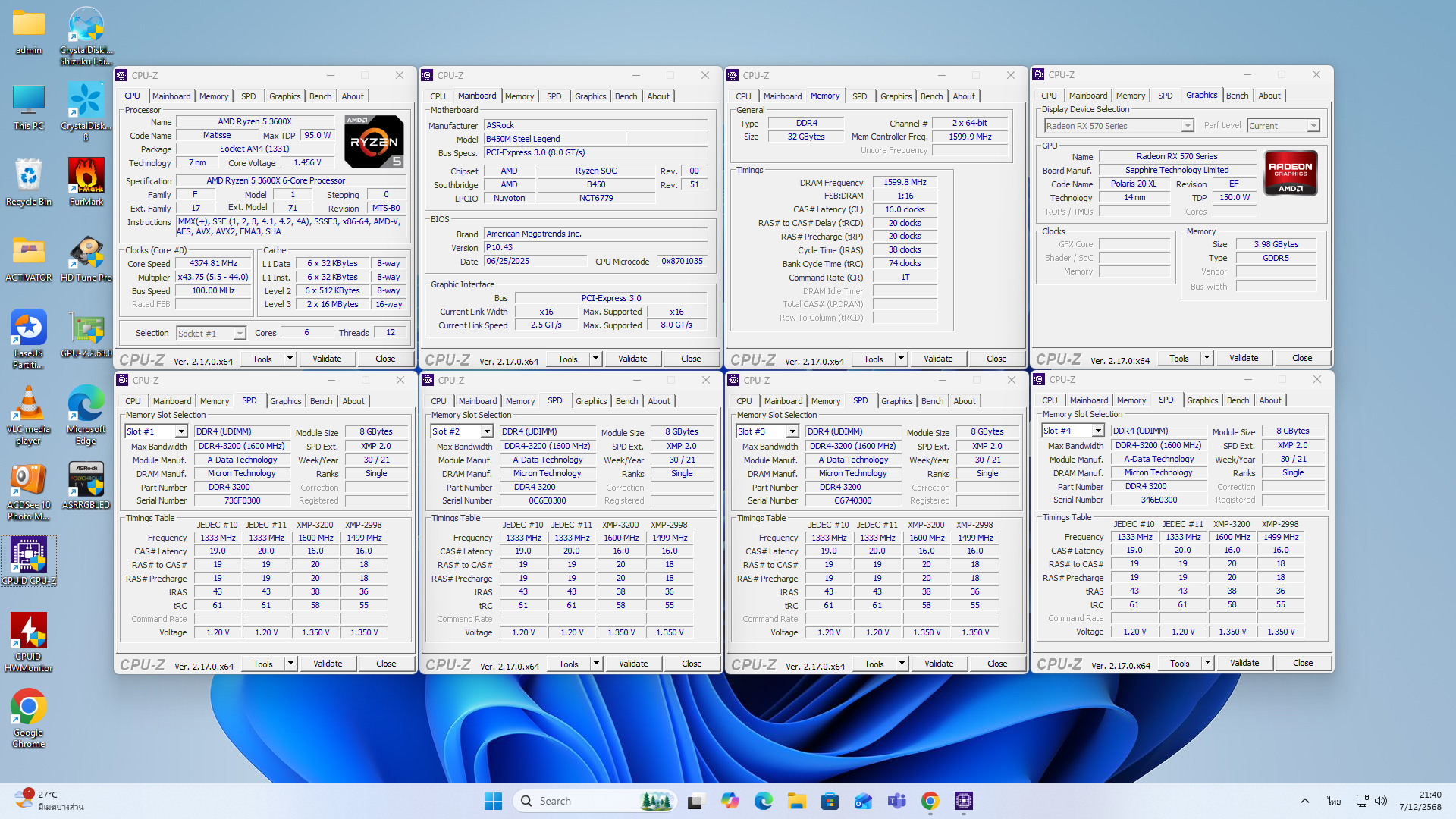
Task: Open About tab in Memory window
Action: (x=964, y=96)
